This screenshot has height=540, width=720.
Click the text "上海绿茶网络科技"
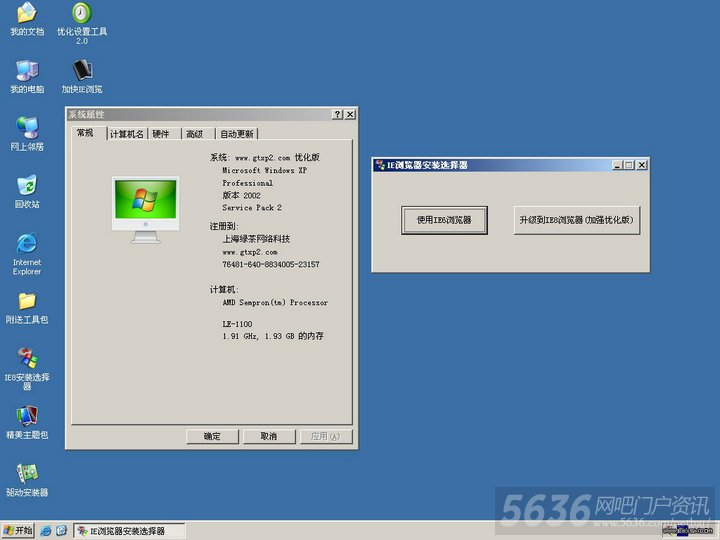[x=256, y=239]
